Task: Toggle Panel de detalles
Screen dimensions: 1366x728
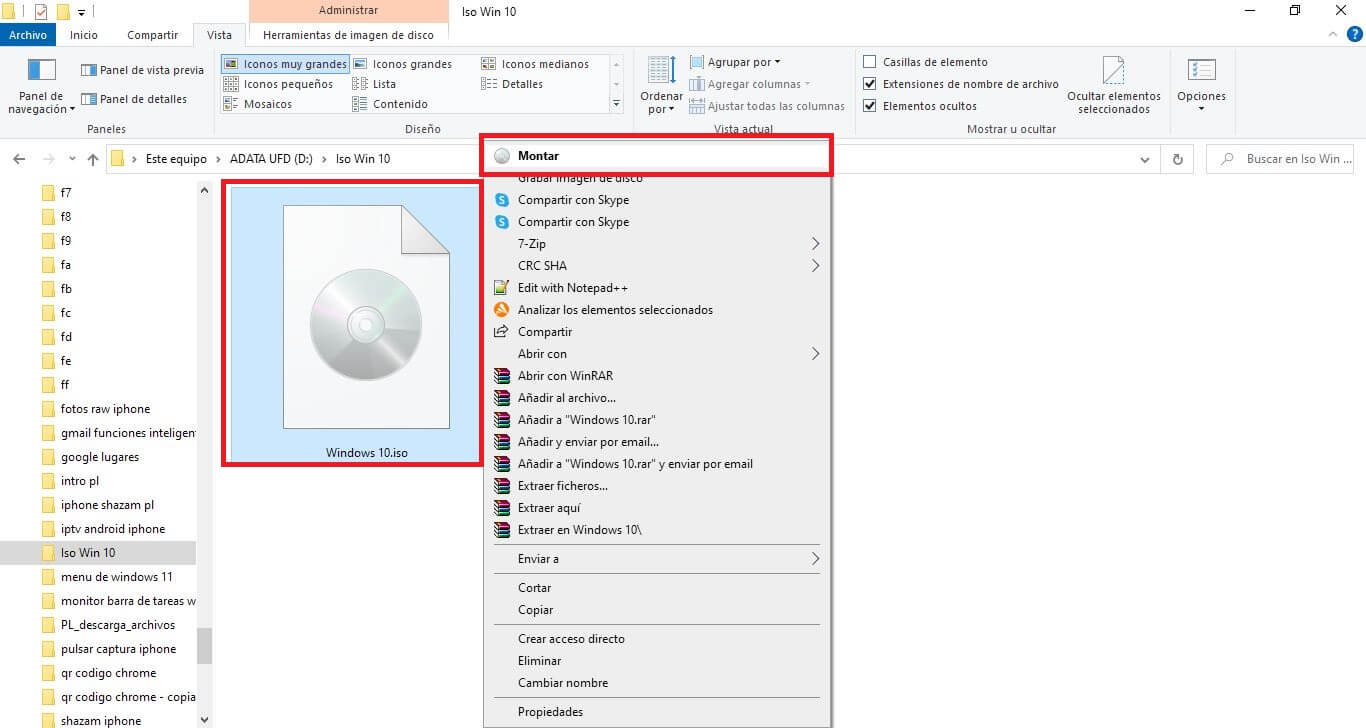Action: click(x=134, y=99)
